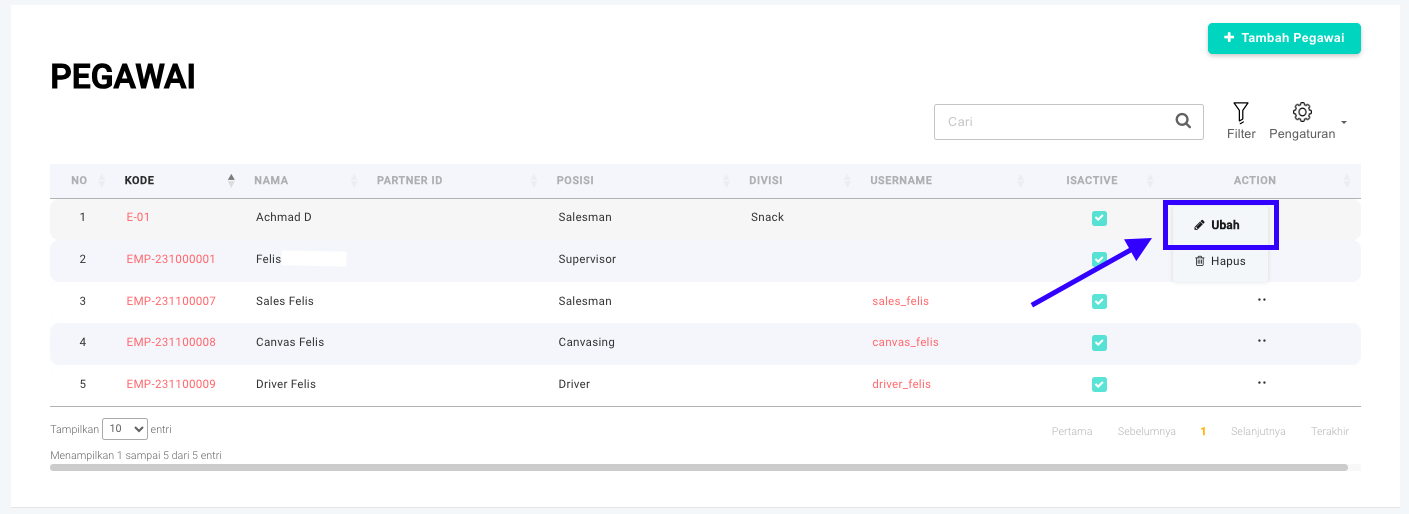
Task: Click the search magnifier icon
Action: click(1183, 121)
